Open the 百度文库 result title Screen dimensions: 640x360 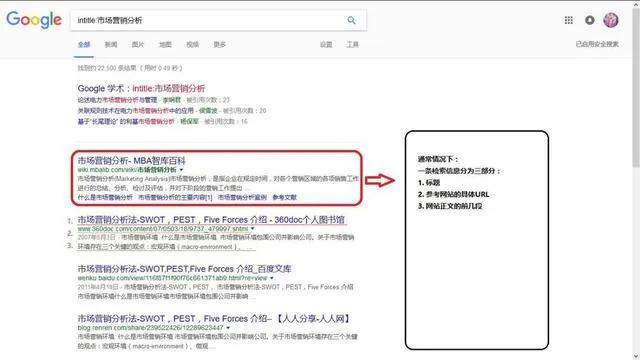(184, 269)
